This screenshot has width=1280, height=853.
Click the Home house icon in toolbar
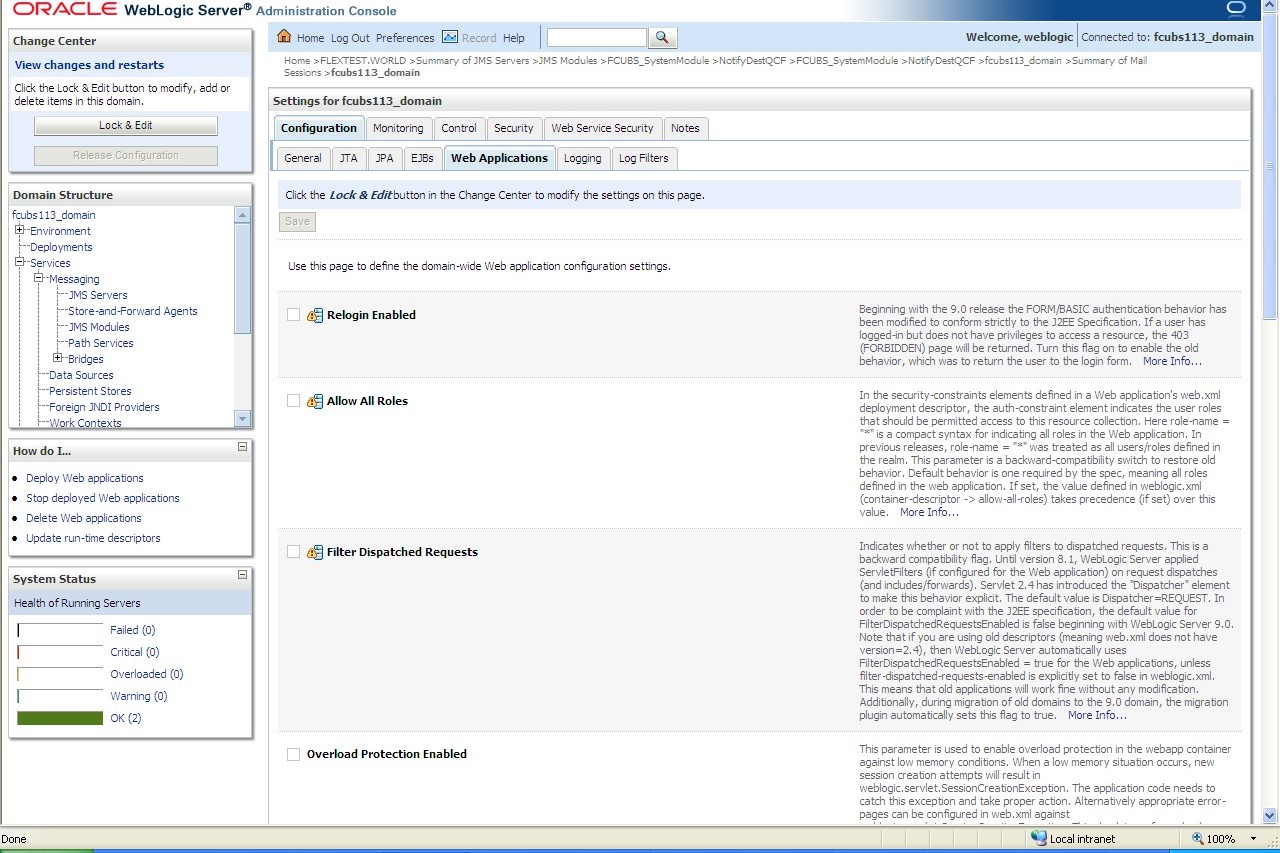click(x=284, y=37)
